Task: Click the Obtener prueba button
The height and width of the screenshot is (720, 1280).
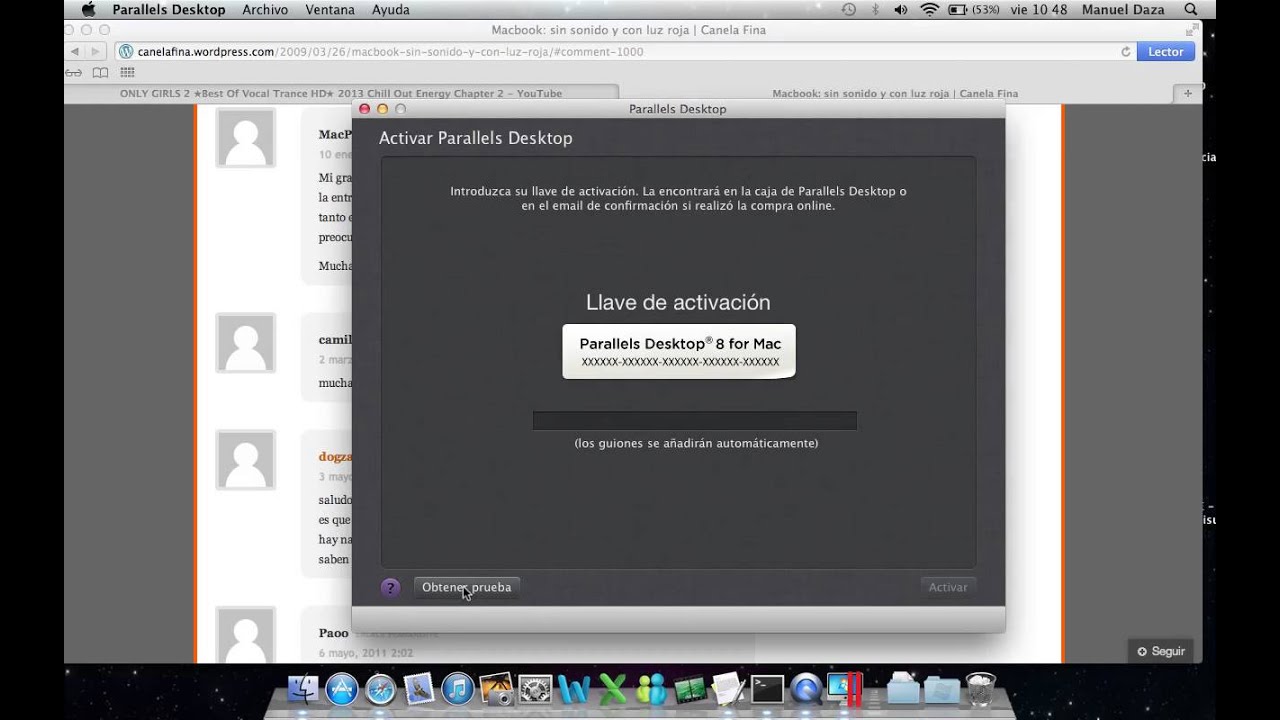Action: tap(466, 588)
